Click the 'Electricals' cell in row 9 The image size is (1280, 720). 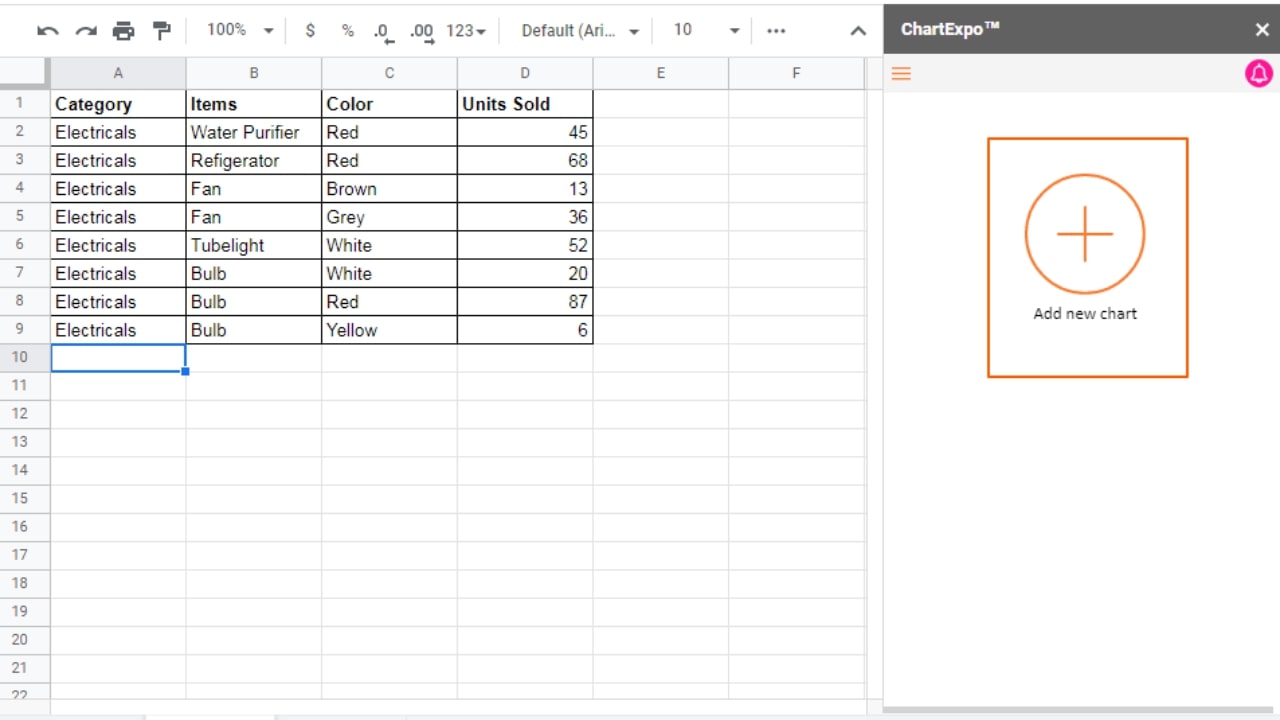click(118, 330)
